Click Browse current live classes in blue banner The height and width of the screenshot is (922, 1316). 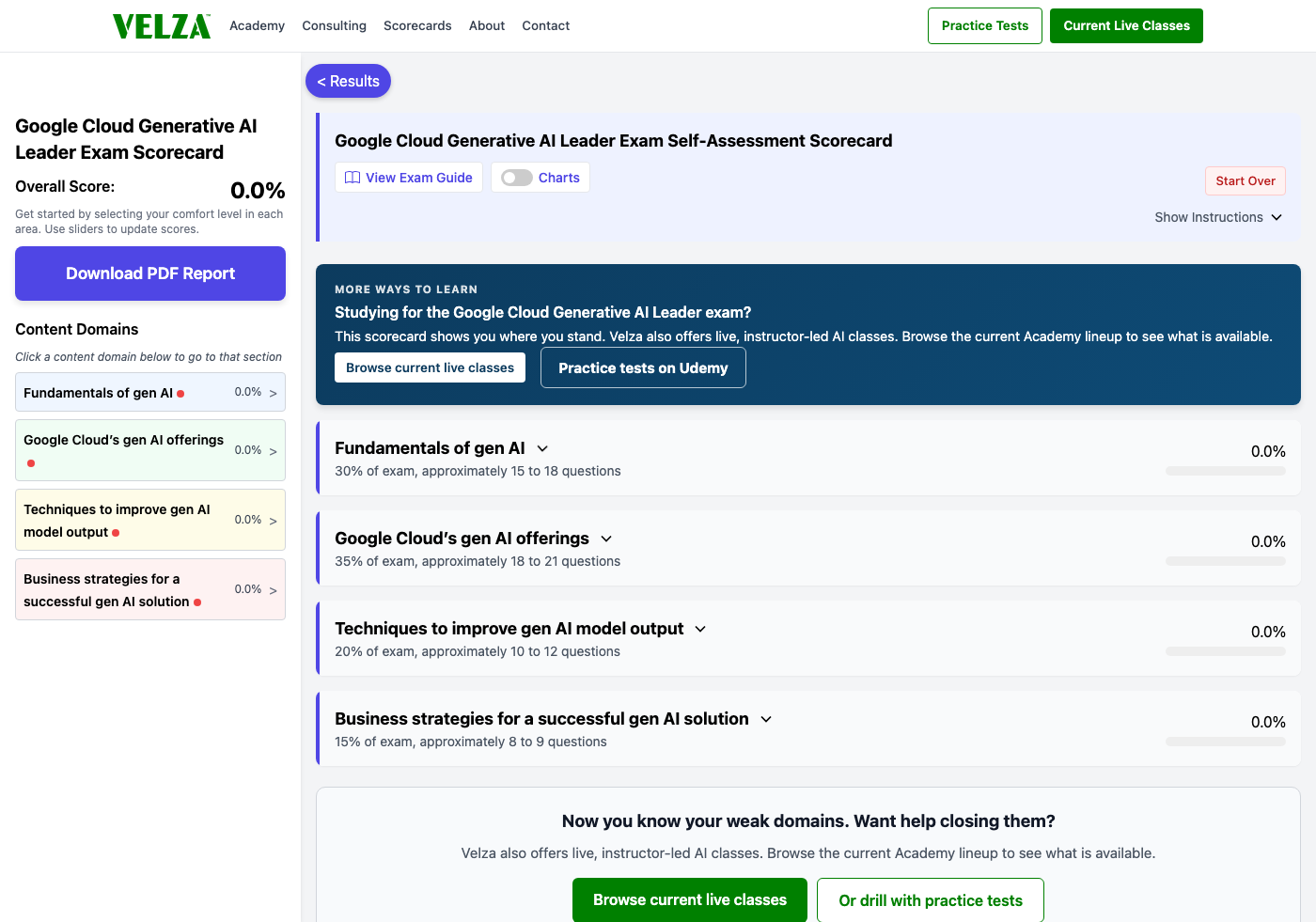click(x=430, y=367)
